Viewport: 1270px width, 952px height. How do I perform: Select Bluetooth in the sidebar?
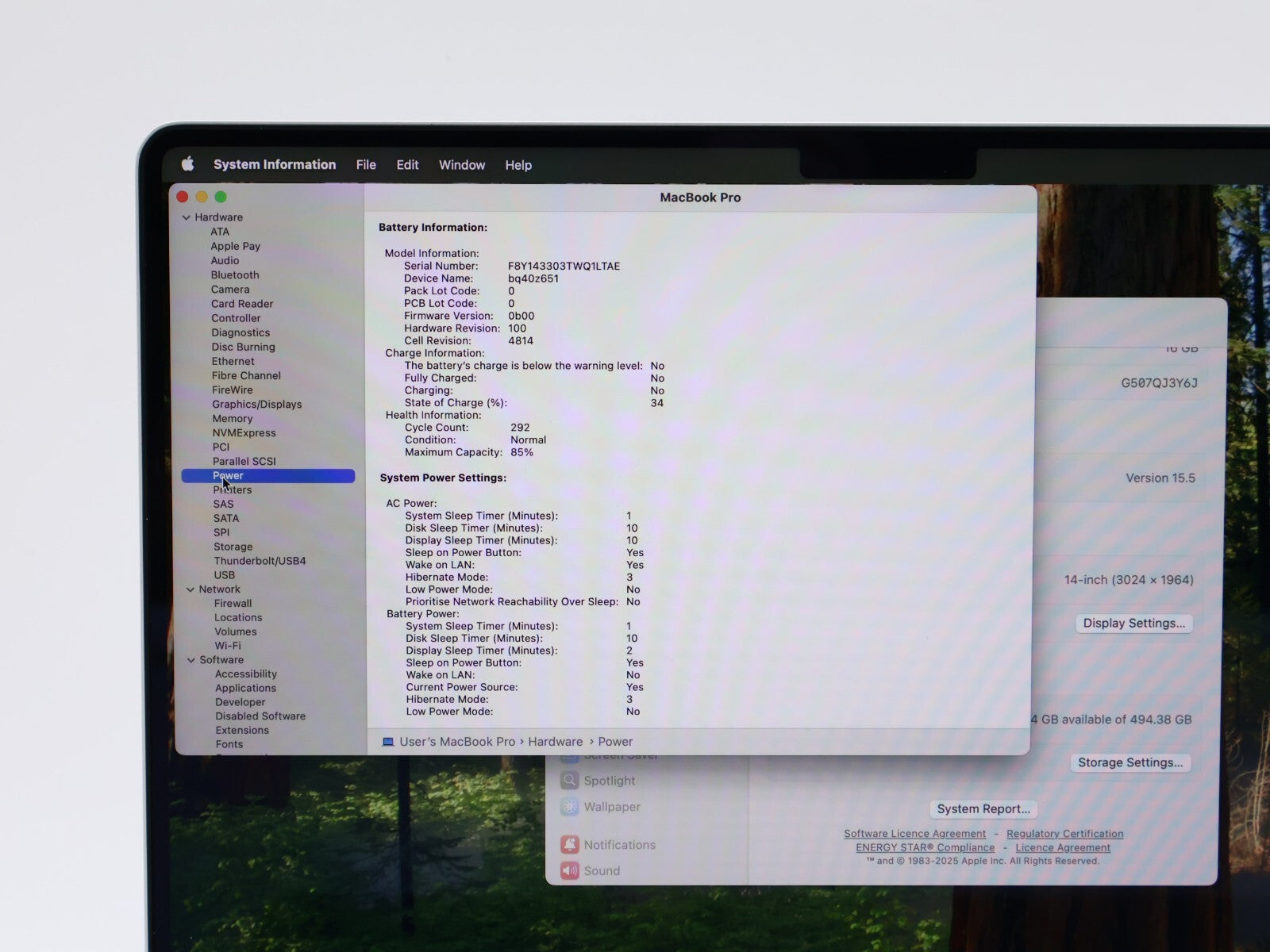tap(235, 274)
